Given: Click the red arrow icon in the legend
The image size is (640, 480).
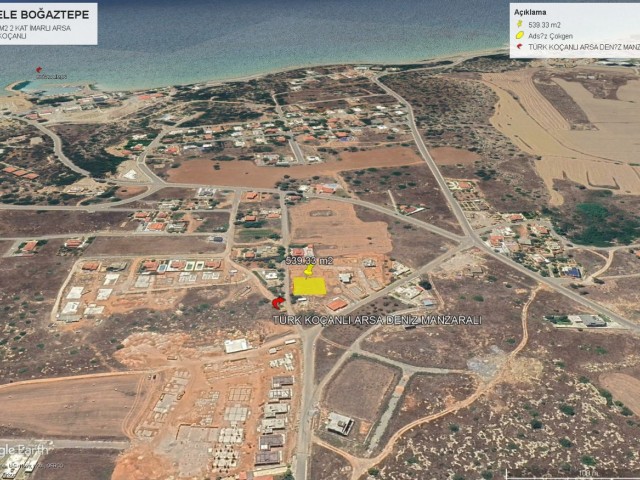Looking at the screenshot, I should [520, 47].
